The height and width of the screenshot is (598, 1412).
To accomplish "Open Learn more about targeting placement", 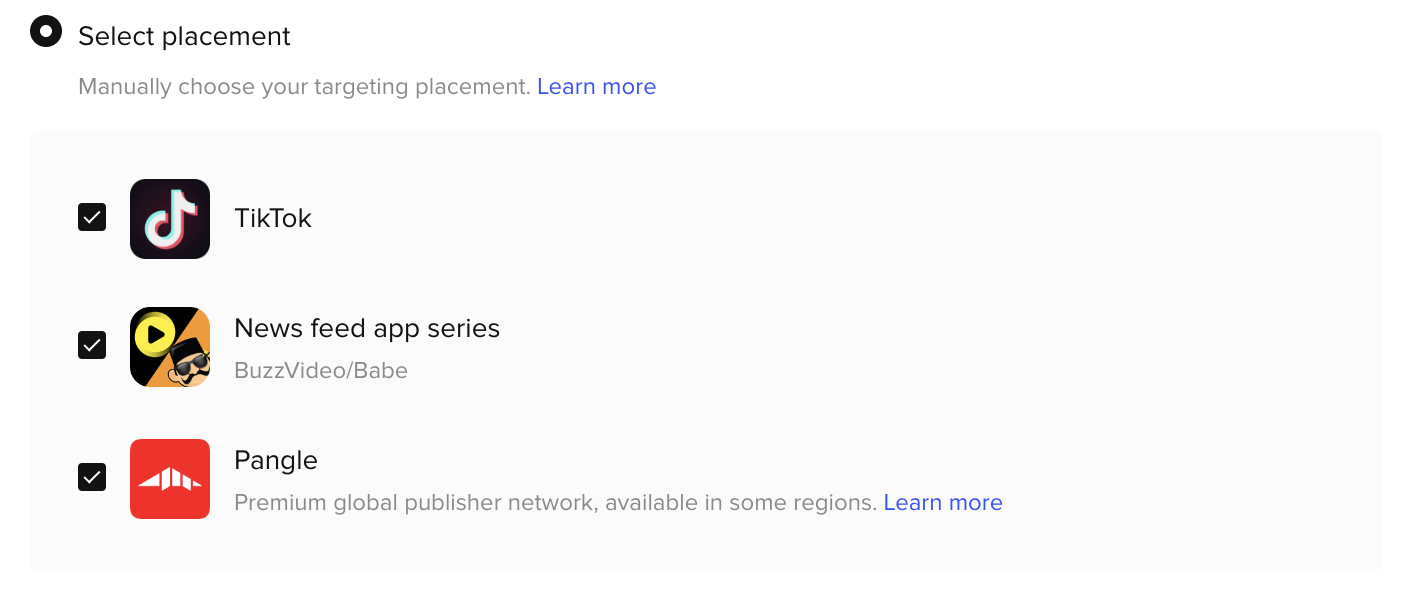I will (597, 87).
